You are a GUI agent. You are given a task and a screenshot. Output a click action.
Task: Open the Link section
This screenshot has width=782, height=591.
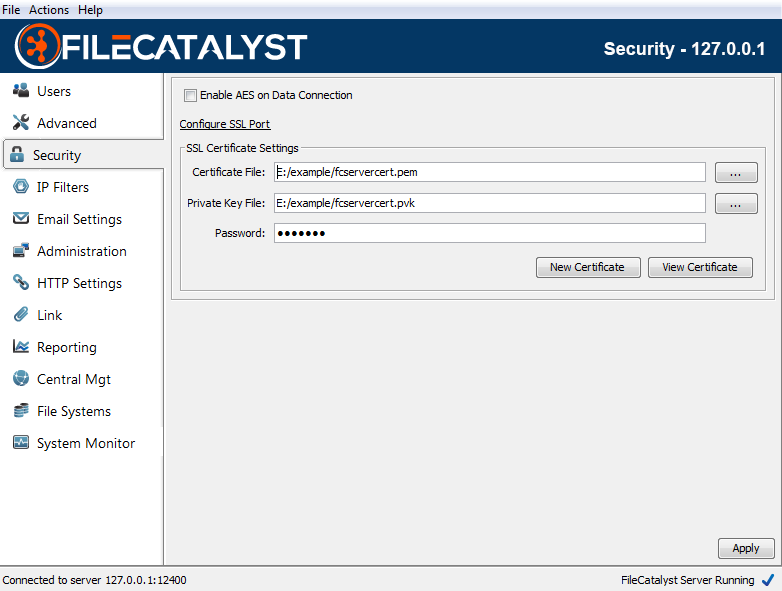49,315
